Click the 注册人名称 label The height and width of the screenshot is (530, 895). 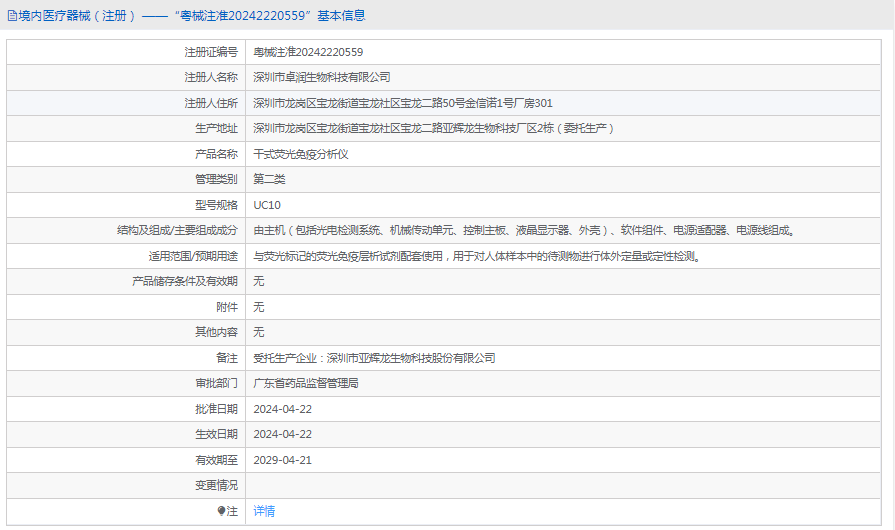pos(211,77)
